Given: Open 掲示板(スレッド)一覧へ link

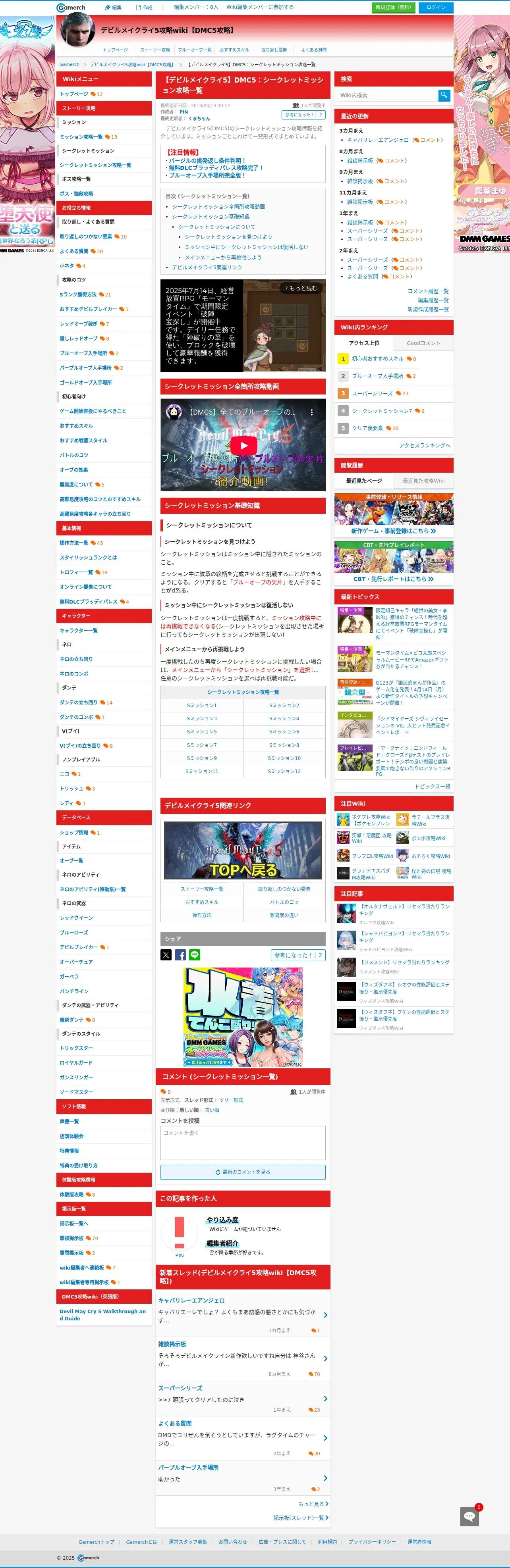Looking at the screenshot, I should (301, 1518).
